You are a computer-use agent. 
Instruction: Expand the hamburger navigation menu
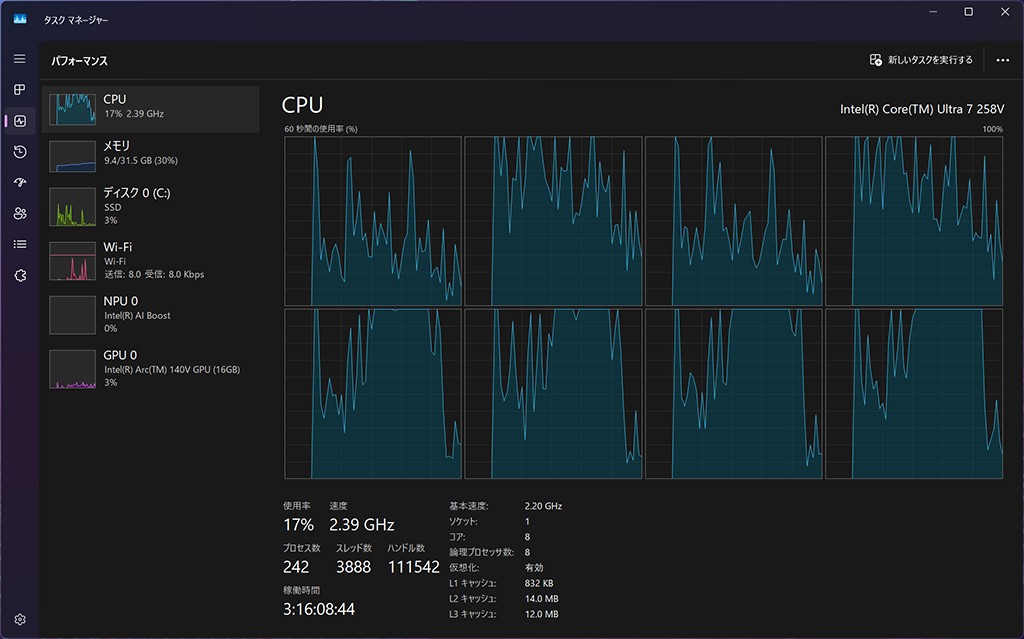click(x=20, y=59)
